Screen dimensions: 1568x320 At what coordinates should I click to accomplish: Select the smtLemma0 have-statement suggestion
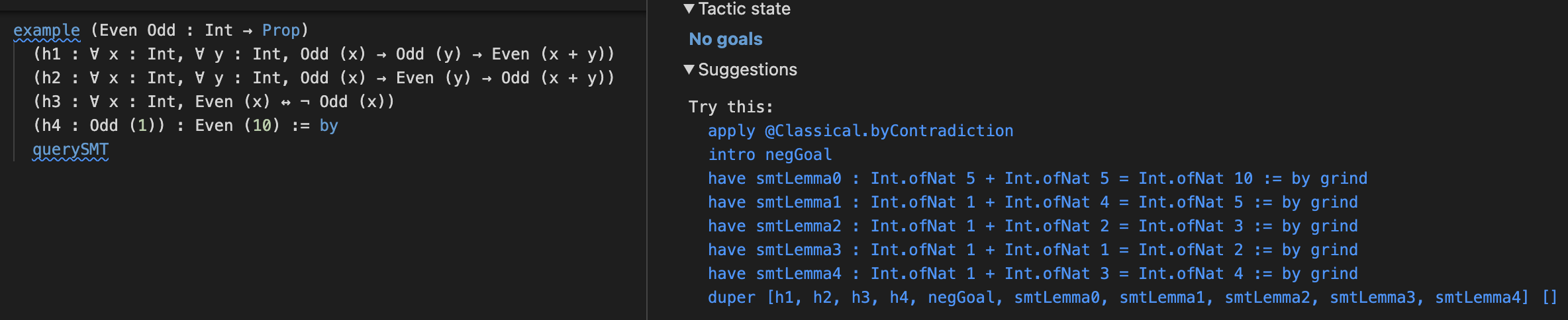[x=1037, y=179]
